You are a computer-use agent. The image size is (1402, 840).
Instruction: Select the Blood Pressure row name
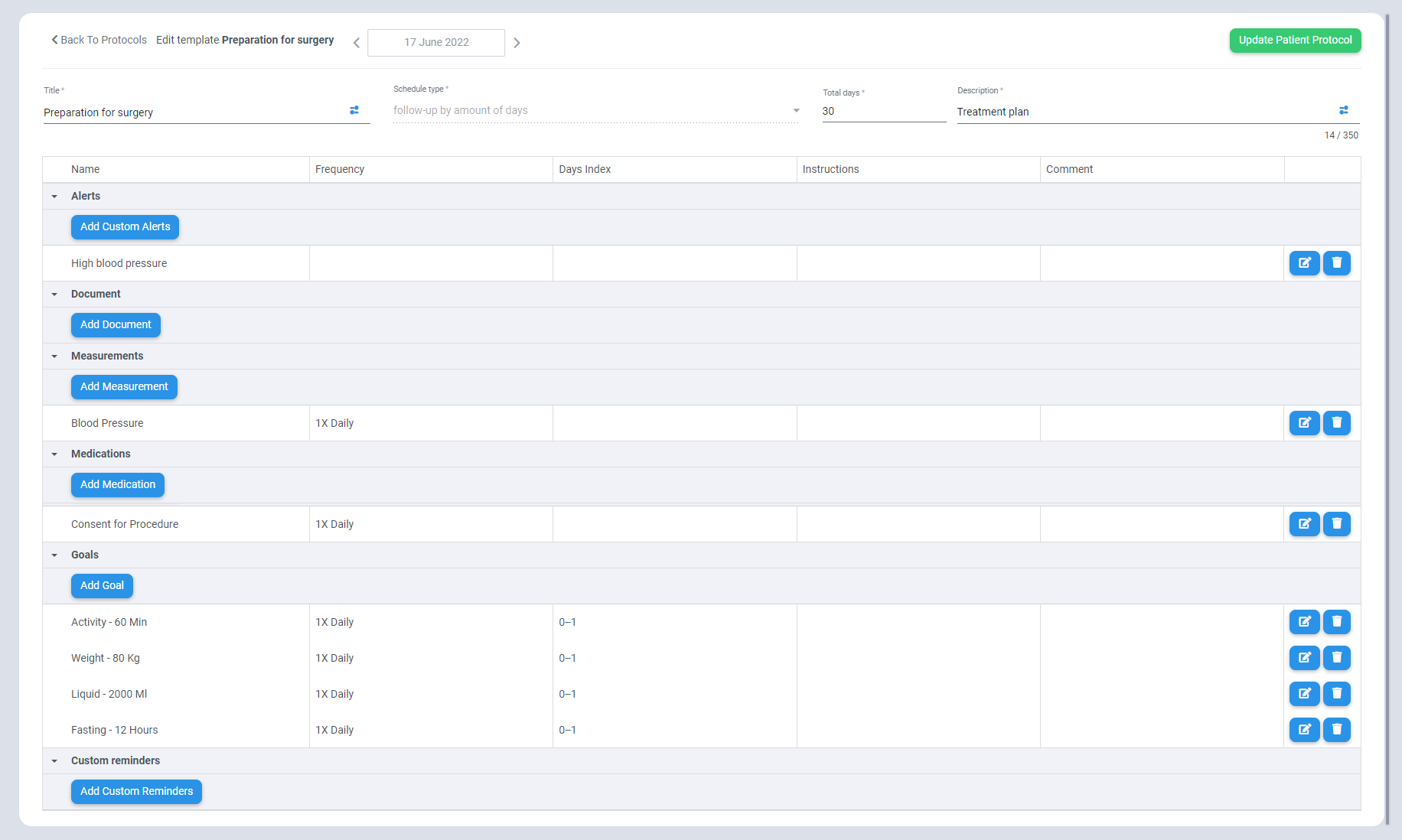pyautogui.click(x=107, y=423)
